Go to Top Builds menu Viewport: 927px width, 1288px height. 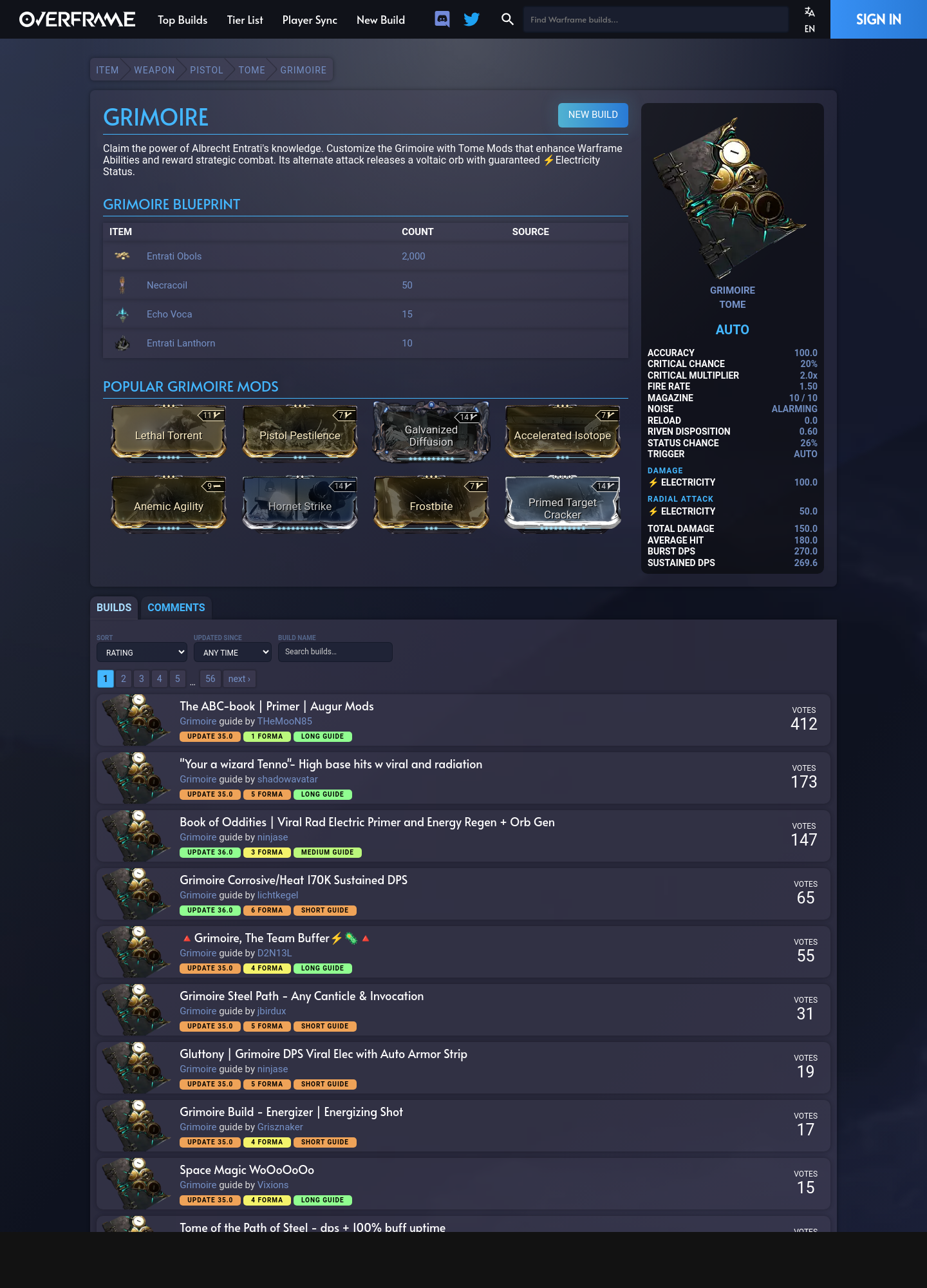[183, 20]
